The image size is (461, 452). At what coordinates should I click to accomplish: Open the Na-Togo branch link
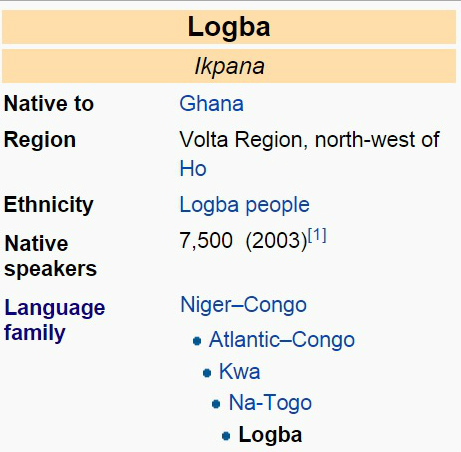point(270,403)
